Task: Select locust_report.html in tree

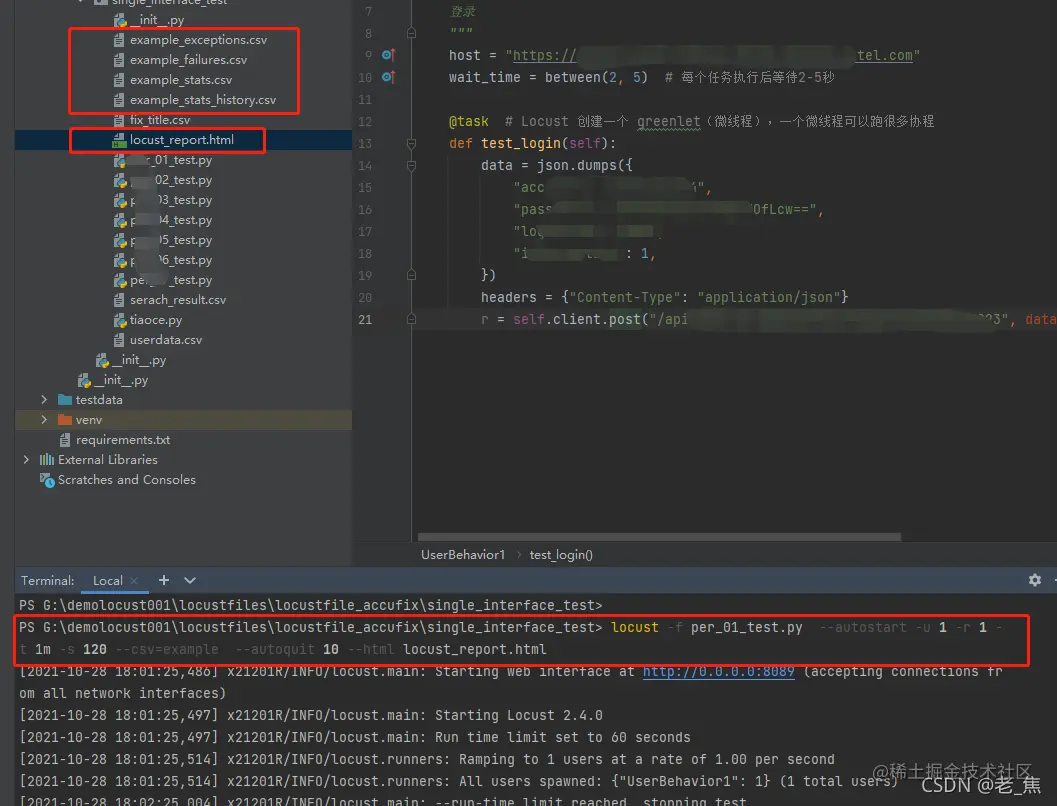Action: pyautogui.click(x=181, y=140)
